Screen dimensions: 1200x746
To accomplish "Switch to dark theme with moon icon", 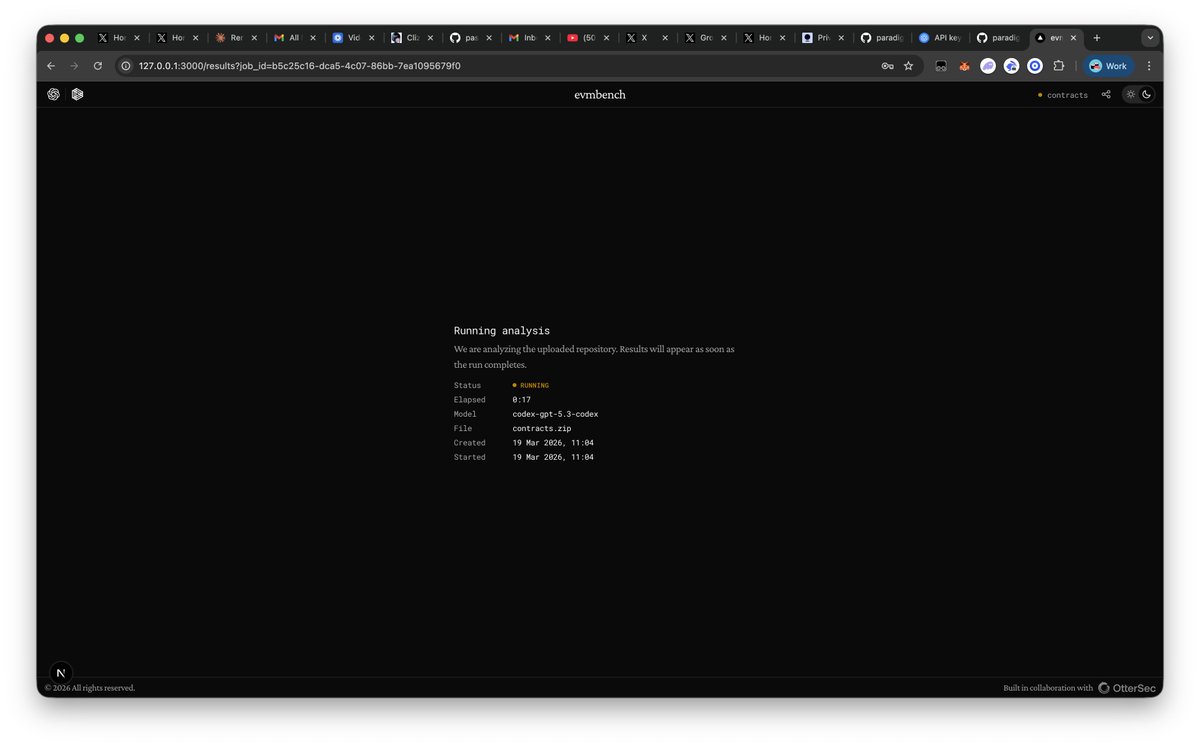I will (x=1147, y=94).
